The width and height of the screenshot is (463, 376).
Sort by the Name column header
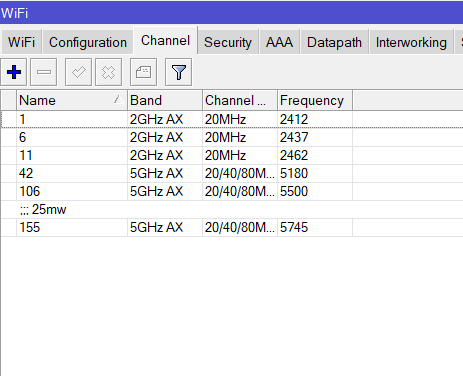coord(72,100)
